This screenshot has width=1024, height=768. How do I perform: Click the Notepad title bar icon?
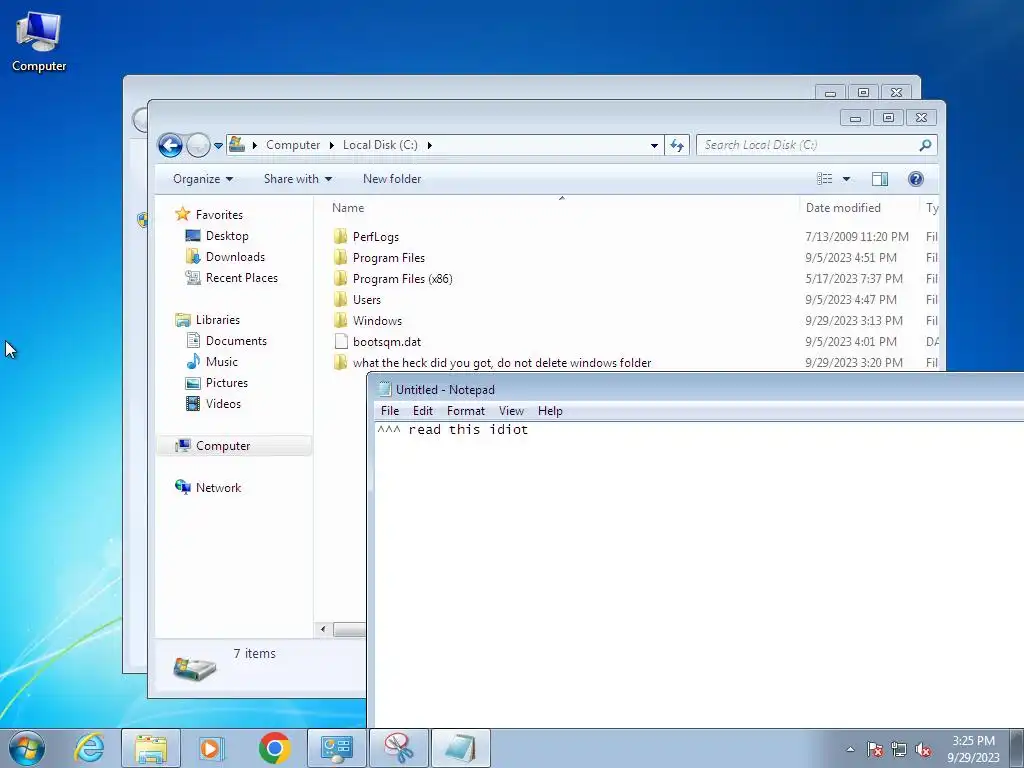pos(385,389)
